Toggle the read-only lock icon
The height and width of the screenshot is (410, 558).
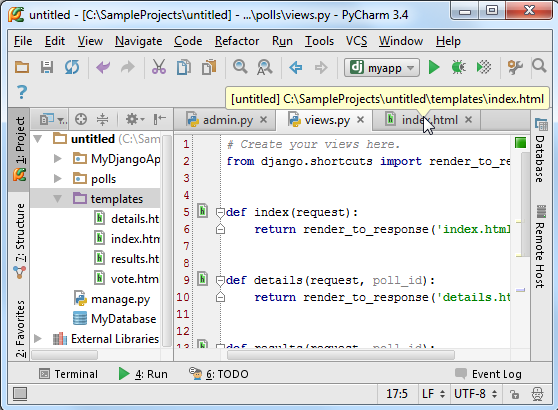pyautogui.click(x=514, y=394)
